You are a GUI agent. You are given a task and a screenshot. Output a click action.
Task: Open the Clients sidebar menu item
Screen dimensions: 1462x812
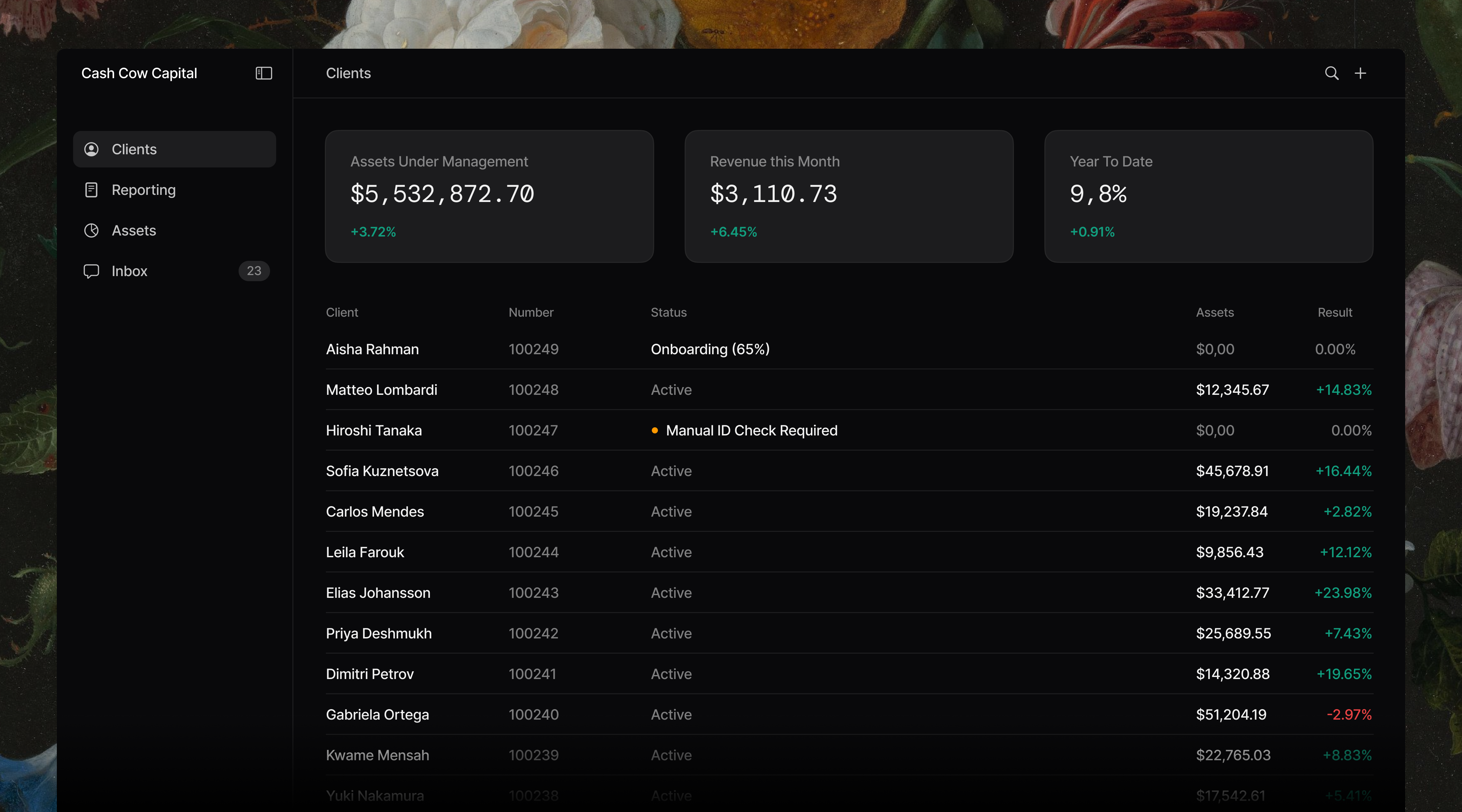pyautogui.click(x=175, y=149)
